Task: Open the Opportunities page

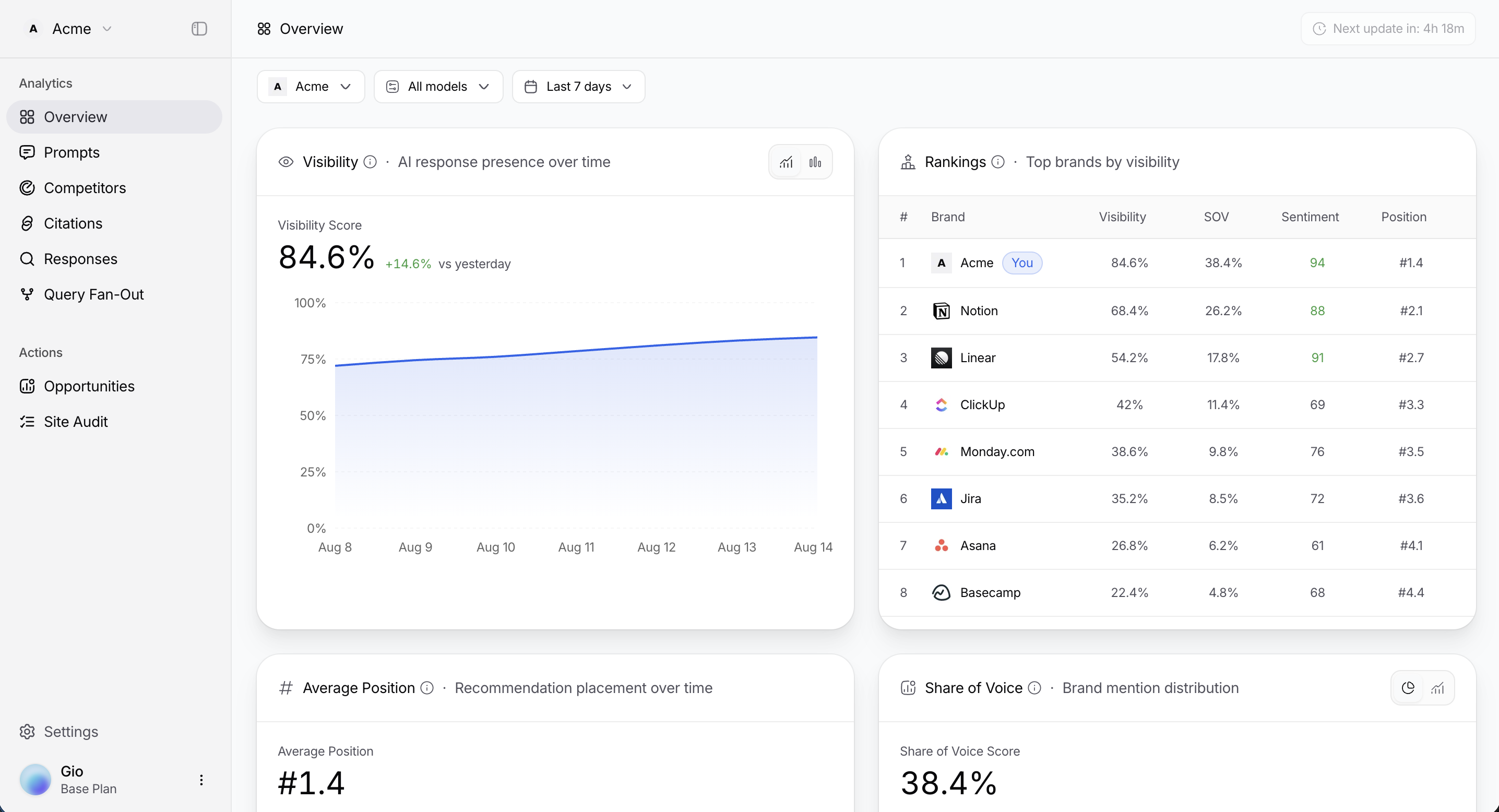Action: [114, 386]
